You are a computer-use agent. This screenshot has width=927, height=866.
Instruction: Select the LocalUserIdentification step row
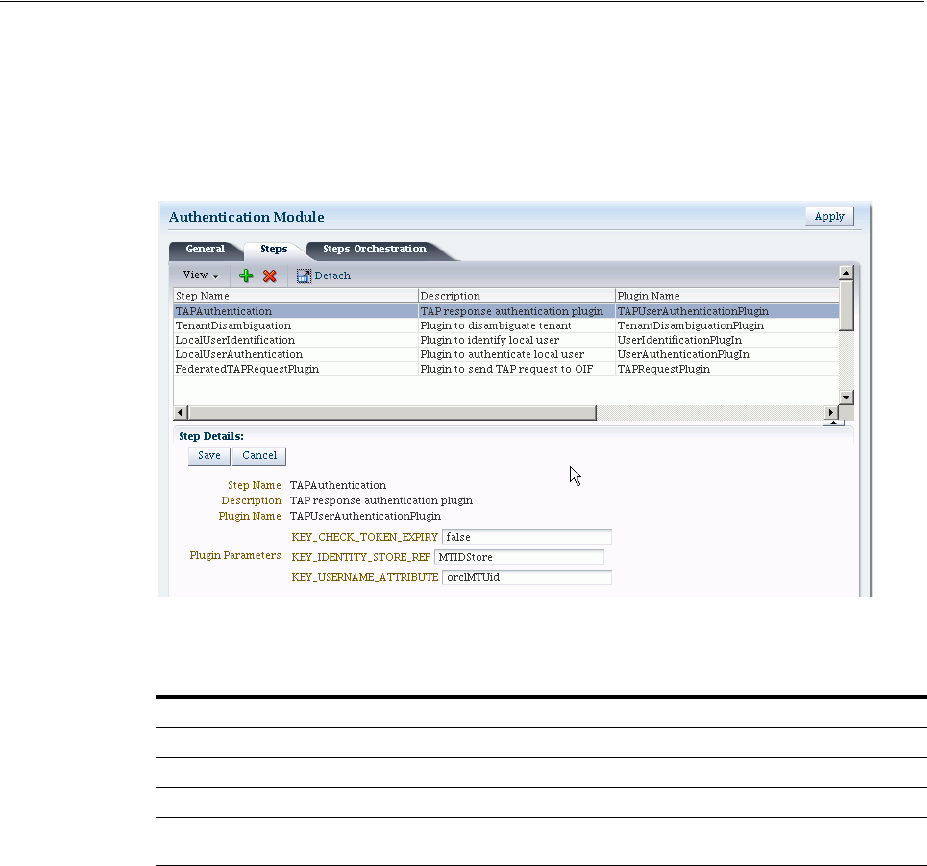coord(506,340)
